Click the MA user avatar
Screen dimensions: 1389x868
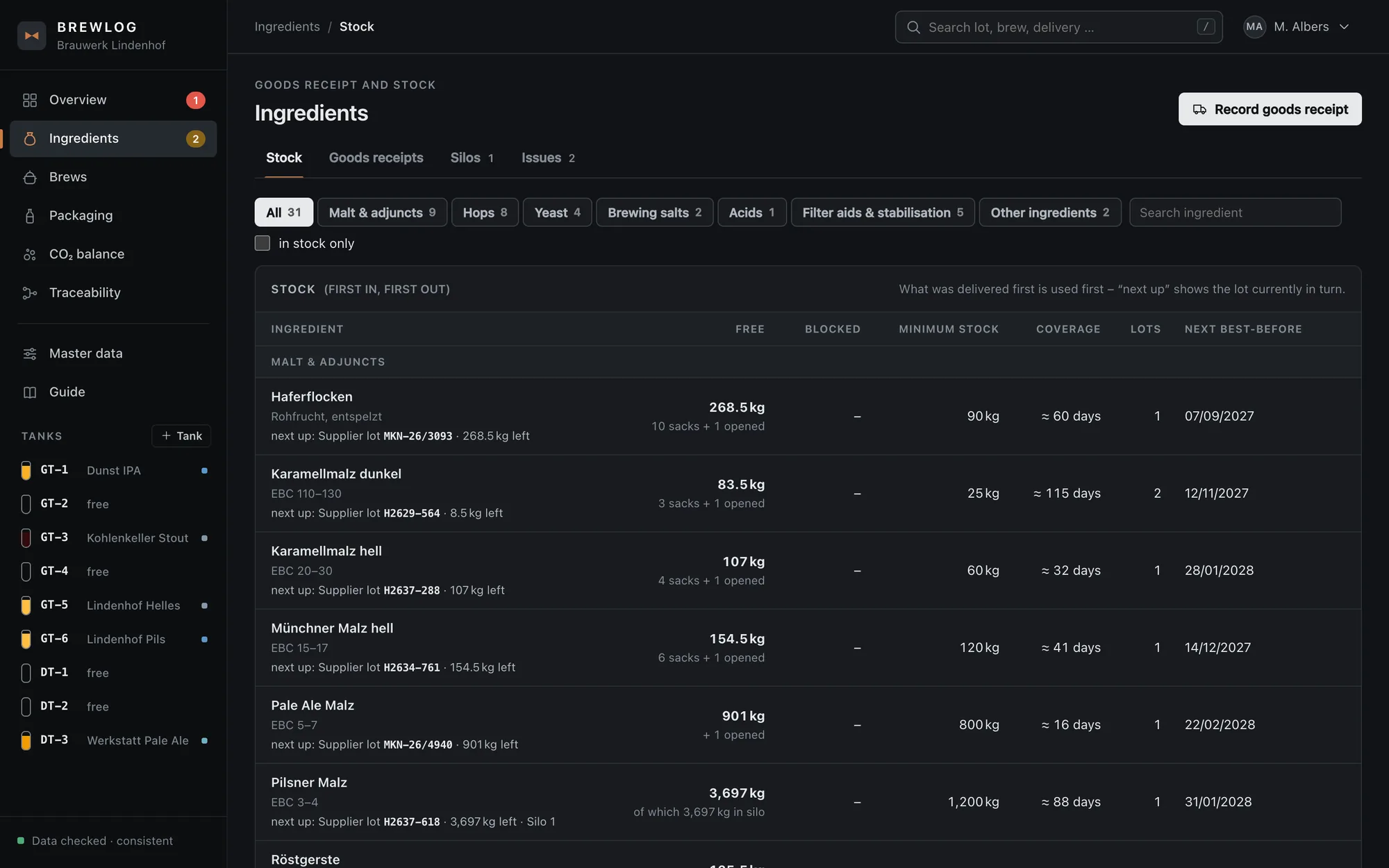click(1254, 26)
